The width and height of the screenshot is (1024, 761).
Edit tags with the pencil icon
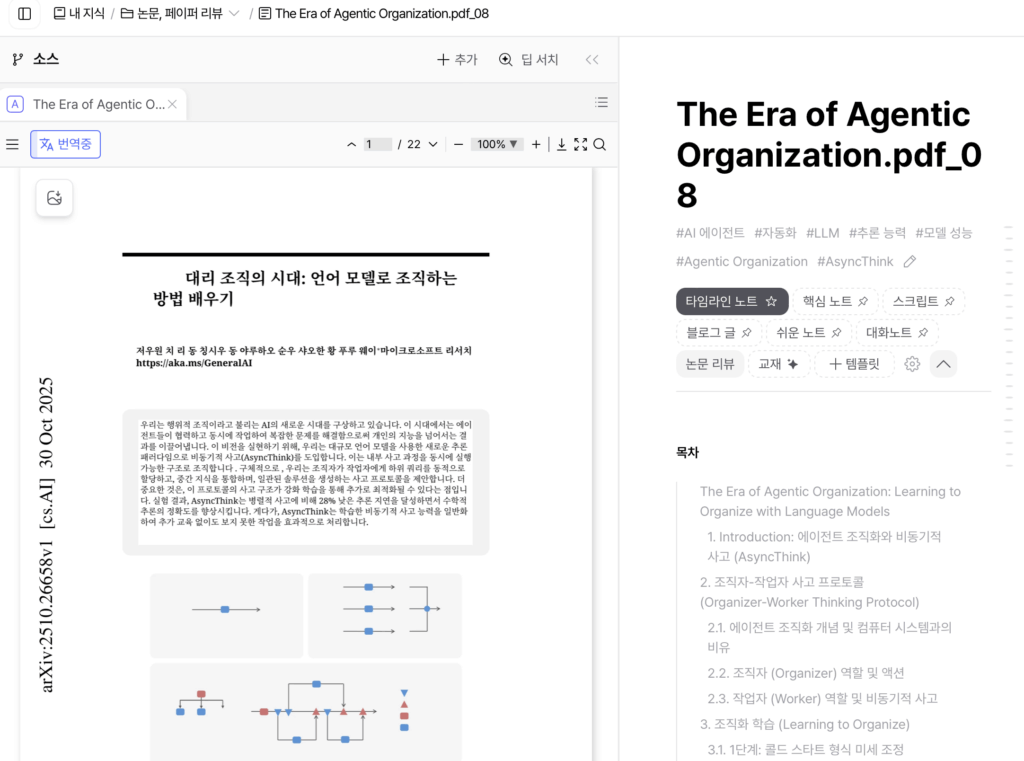(909, 262)
